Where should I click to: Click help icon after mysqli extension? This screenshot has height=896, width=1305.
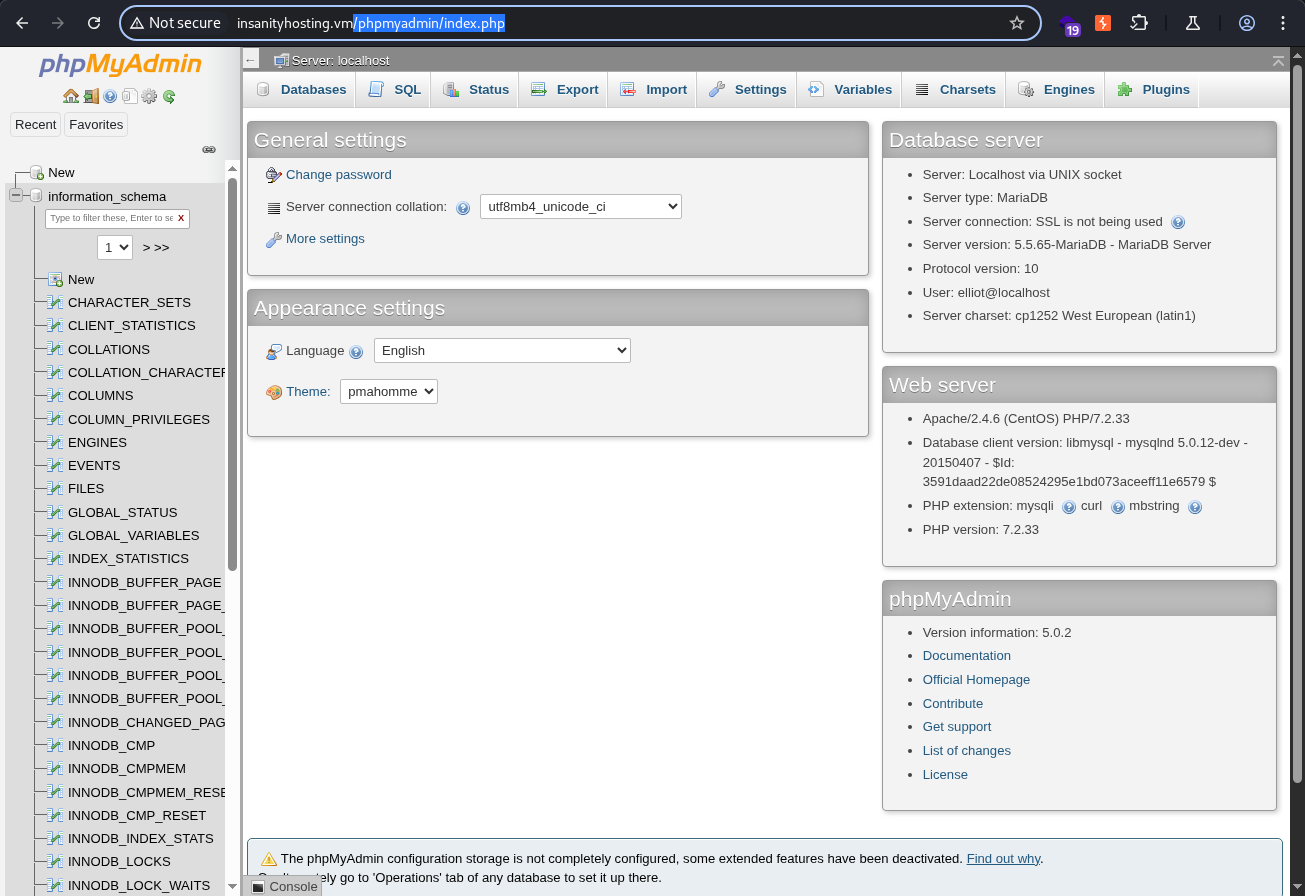click(1069, 507)
